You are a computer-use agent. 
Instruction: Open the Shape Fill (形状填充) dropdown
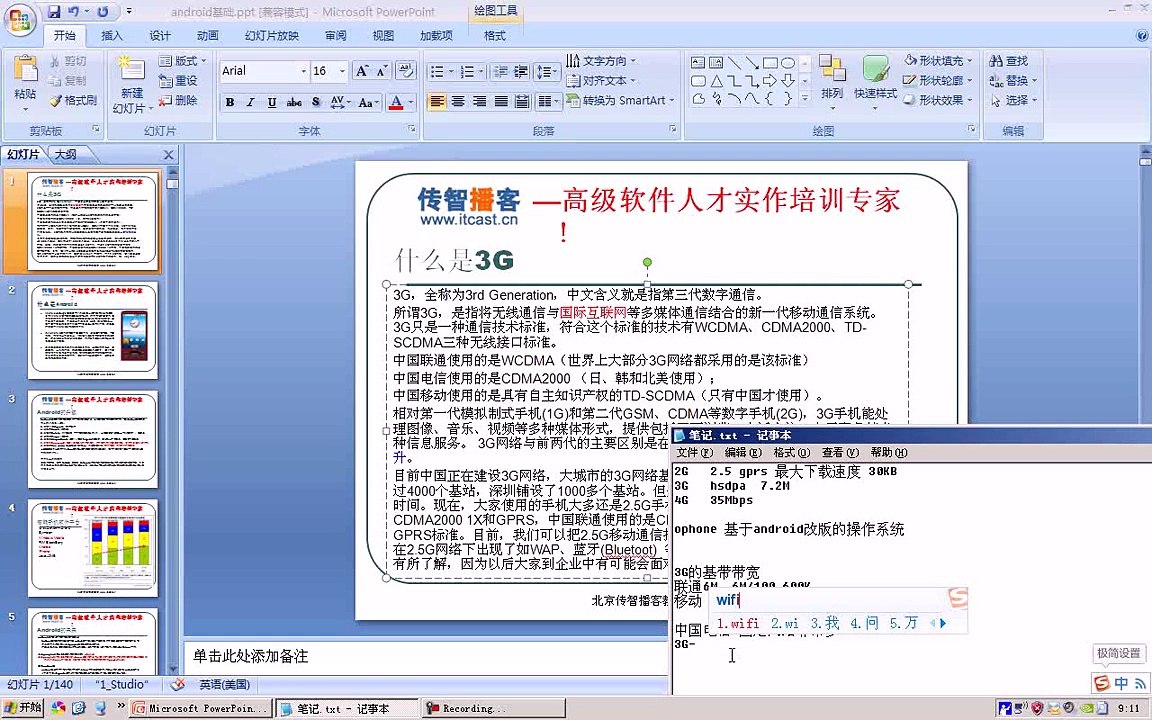(x=938, y=60)
